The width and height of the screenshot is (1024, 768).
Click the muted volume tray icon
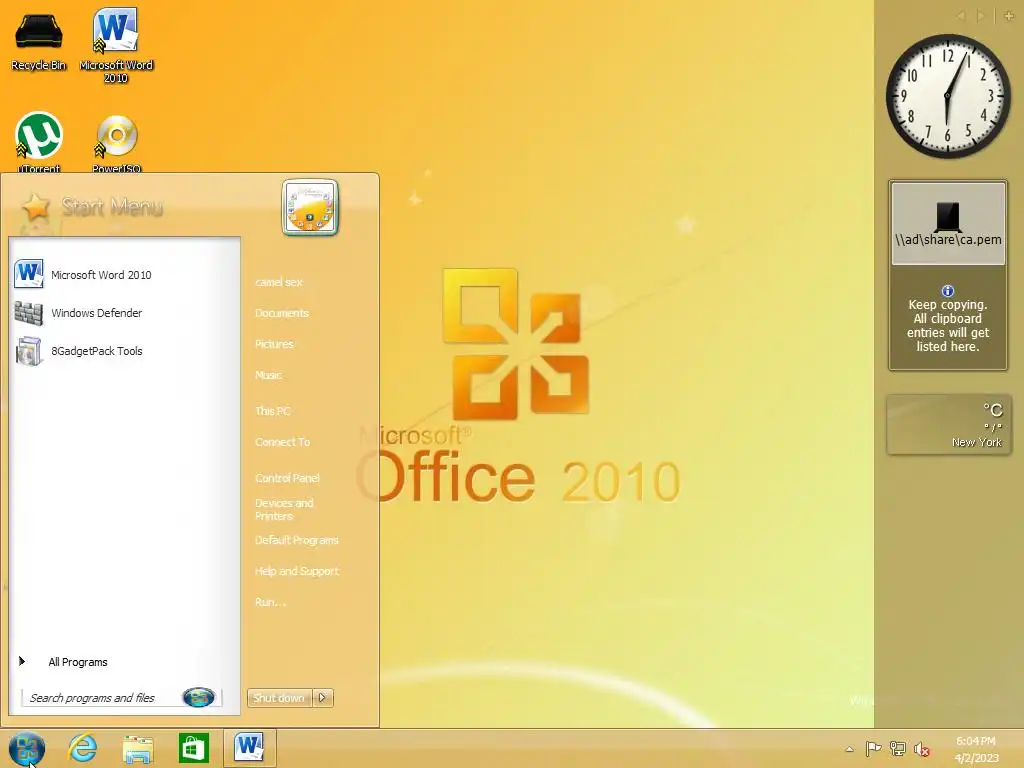pos(921,749)
